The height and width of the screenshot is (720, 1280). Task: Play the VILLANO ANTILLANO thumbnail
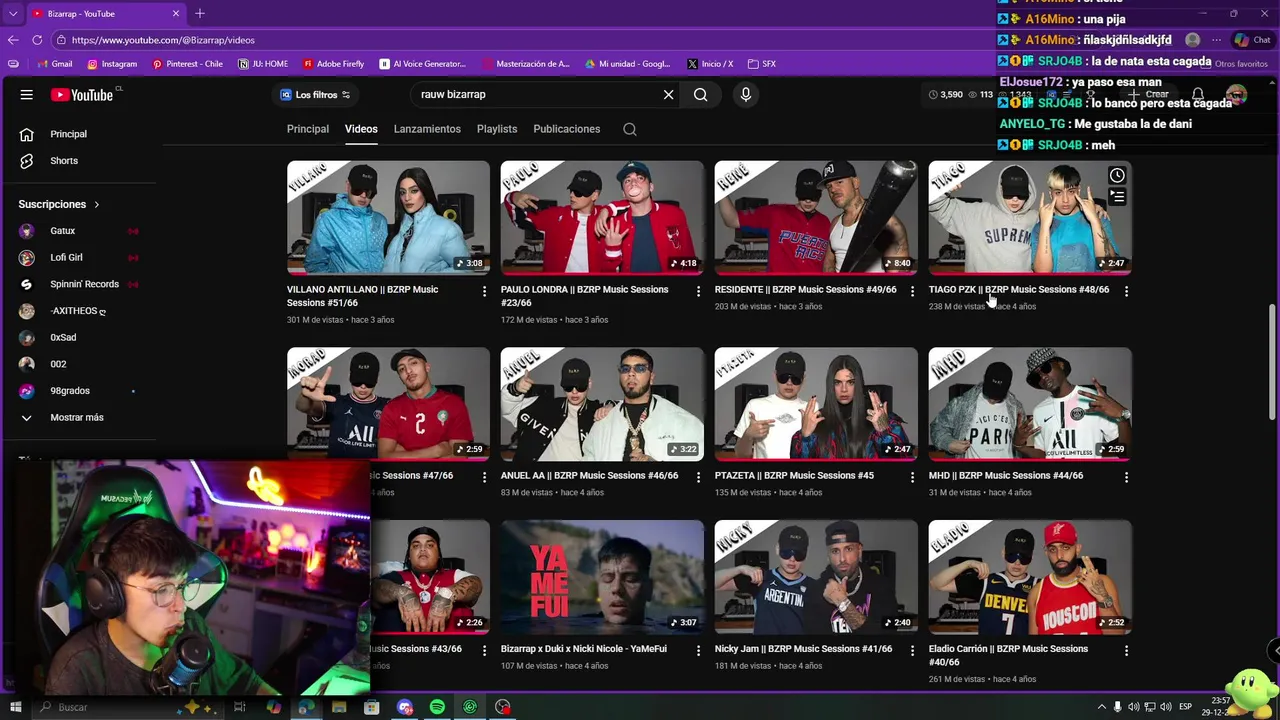(388, 218)
